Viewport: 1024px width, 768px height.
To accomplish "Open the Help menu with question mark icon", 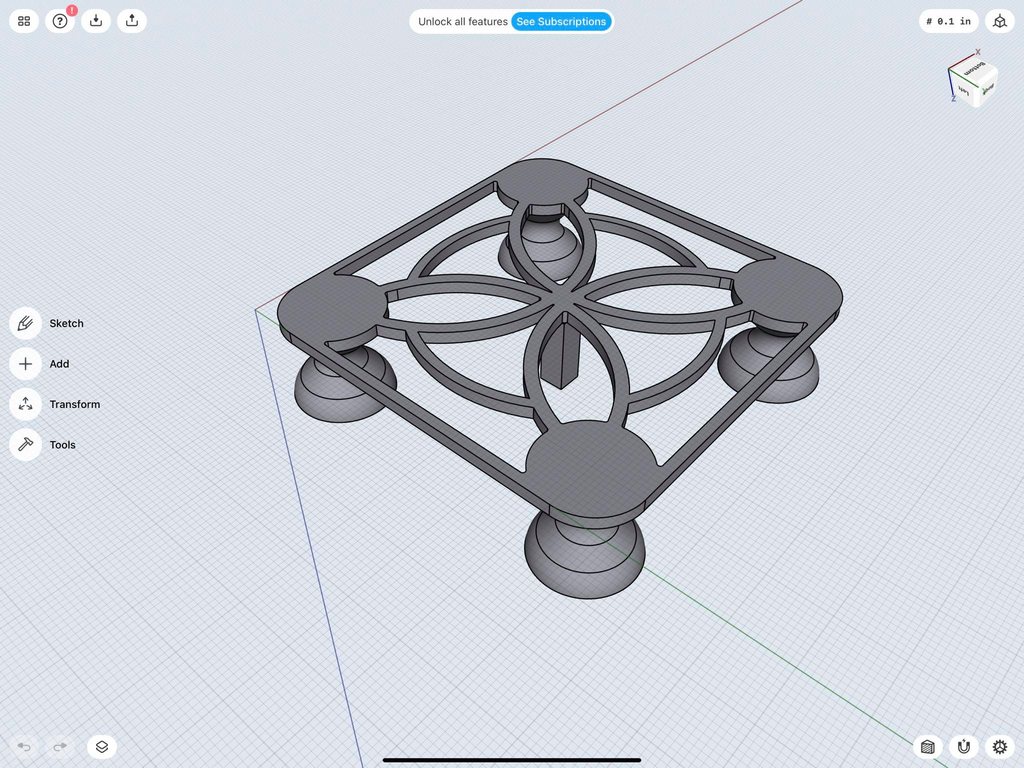I will [59, 20].
